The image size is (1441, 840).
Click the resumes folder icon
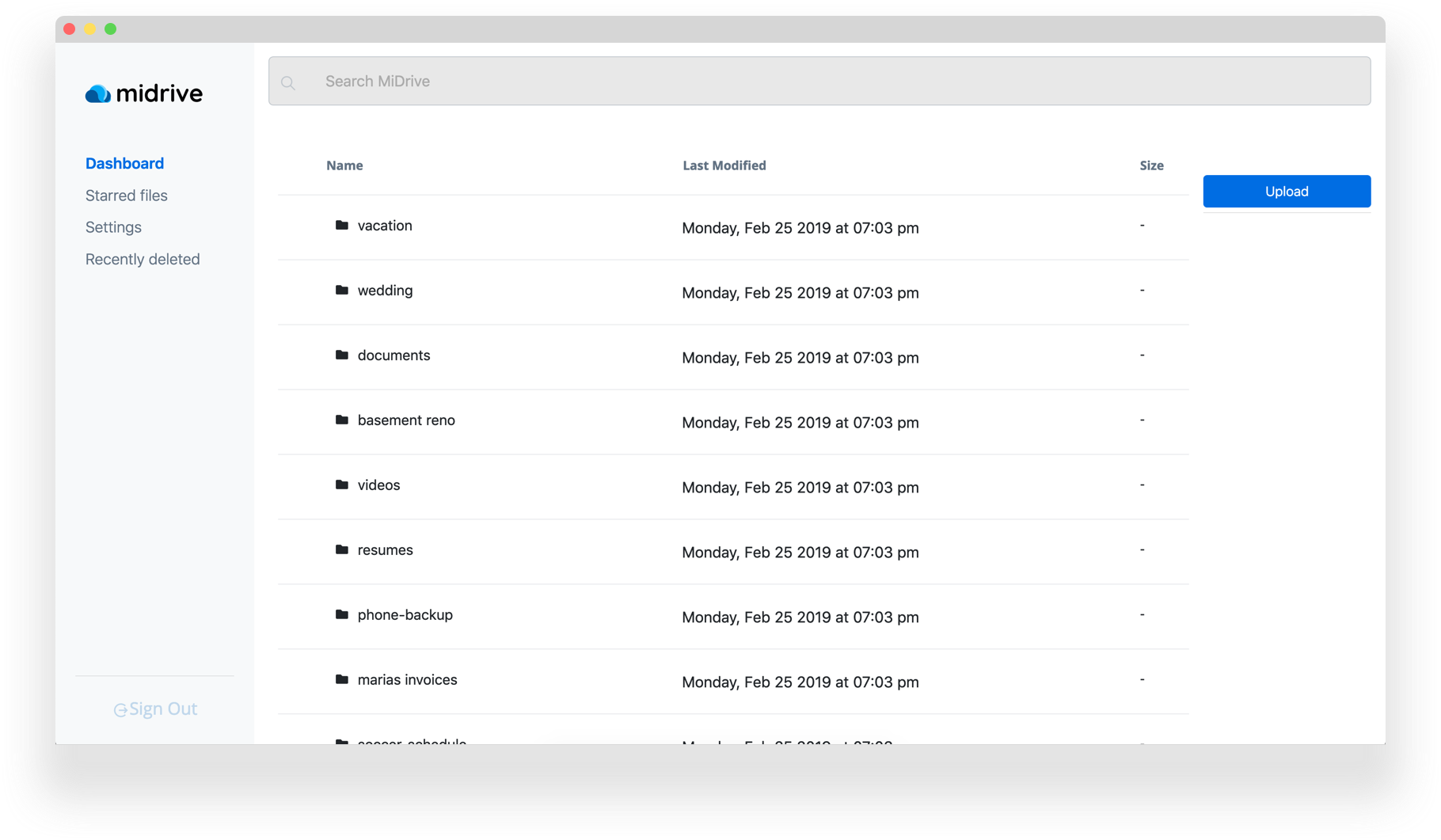(342, 550)
